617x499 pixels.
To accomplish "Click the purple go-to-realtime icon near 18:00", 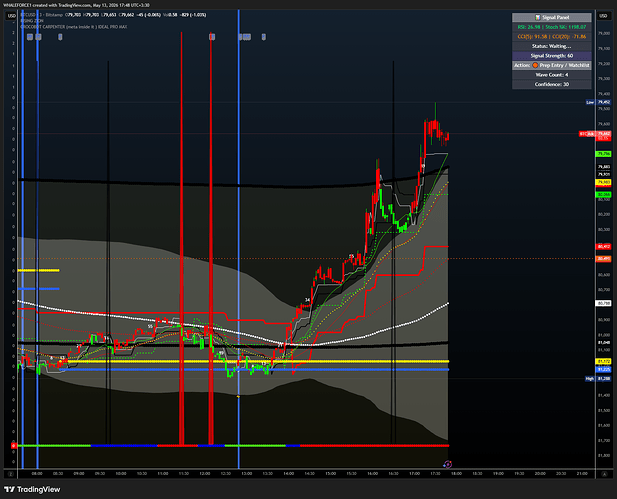I will pos(447,464).
